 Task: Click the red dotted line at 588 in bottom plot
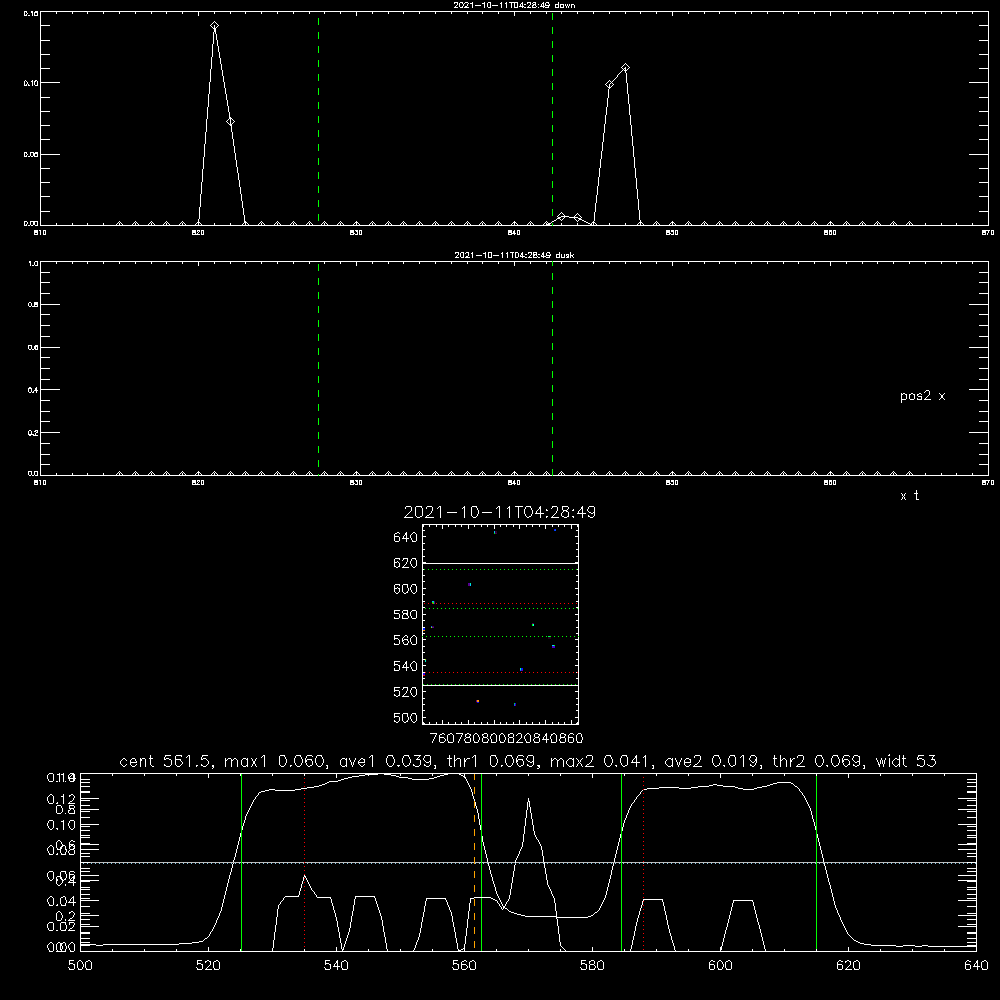[x=643, y=862]
